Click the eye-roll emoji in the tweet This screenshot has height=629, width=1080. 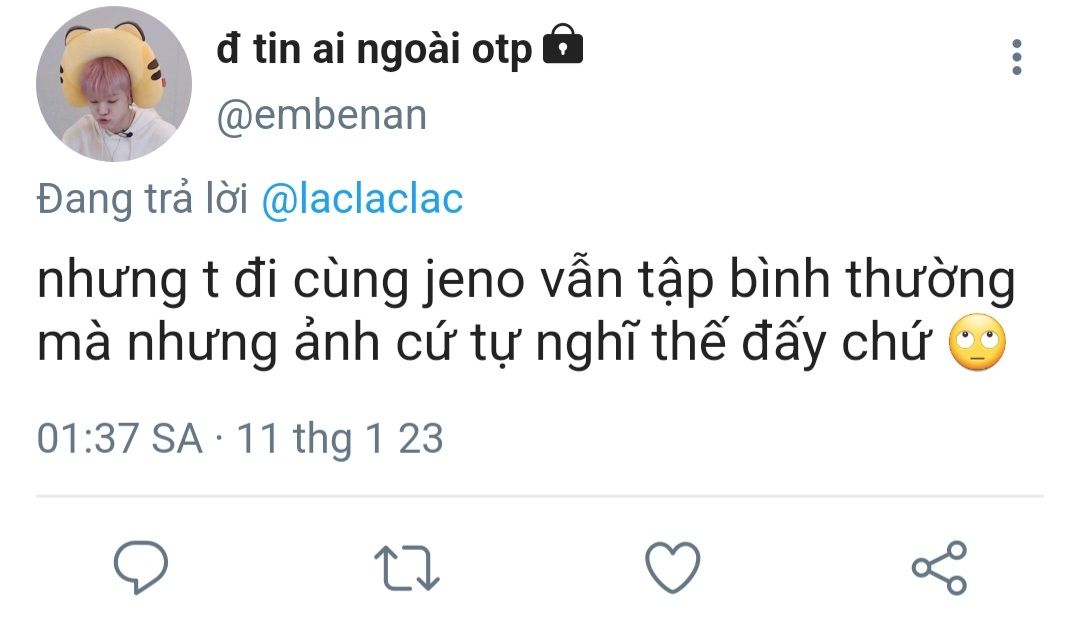(976, 343)
